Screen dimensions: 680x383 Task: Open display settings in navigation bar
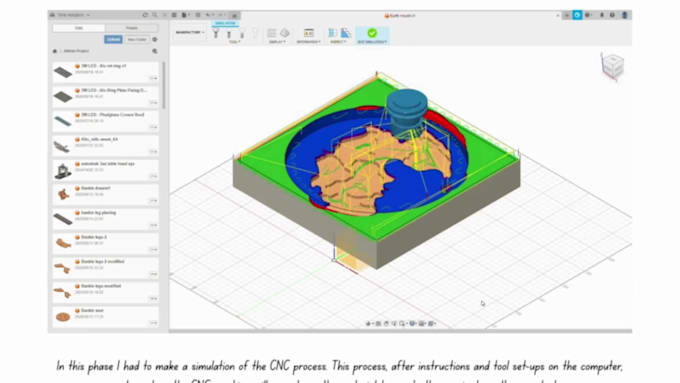tap(413, 324)
